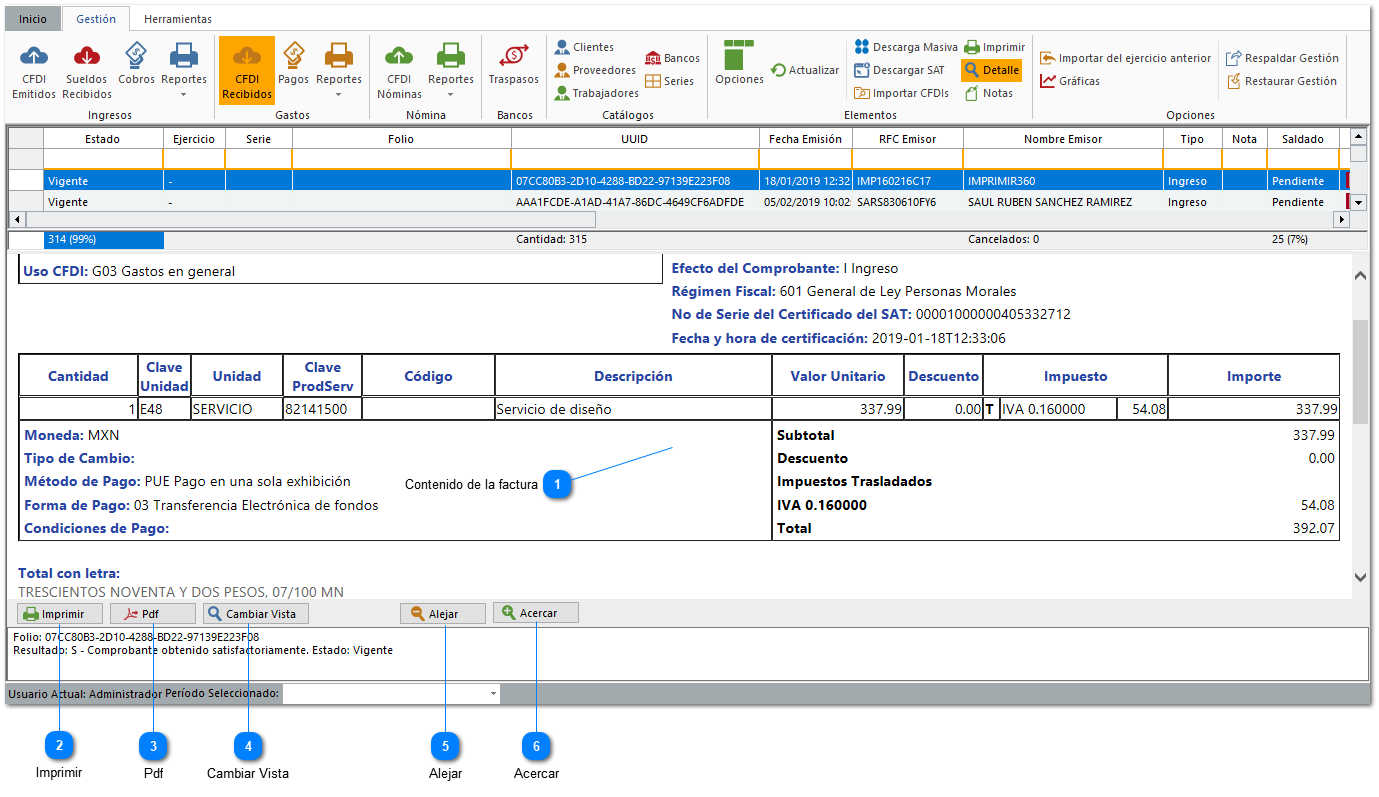Open the Clientes catalog

click(x=585, y=47)
